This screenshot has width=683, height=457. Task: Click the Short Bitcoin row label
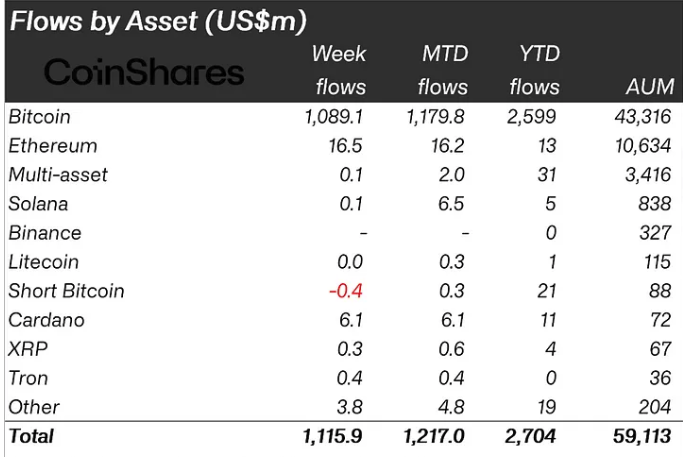click(x=66, y=291)
